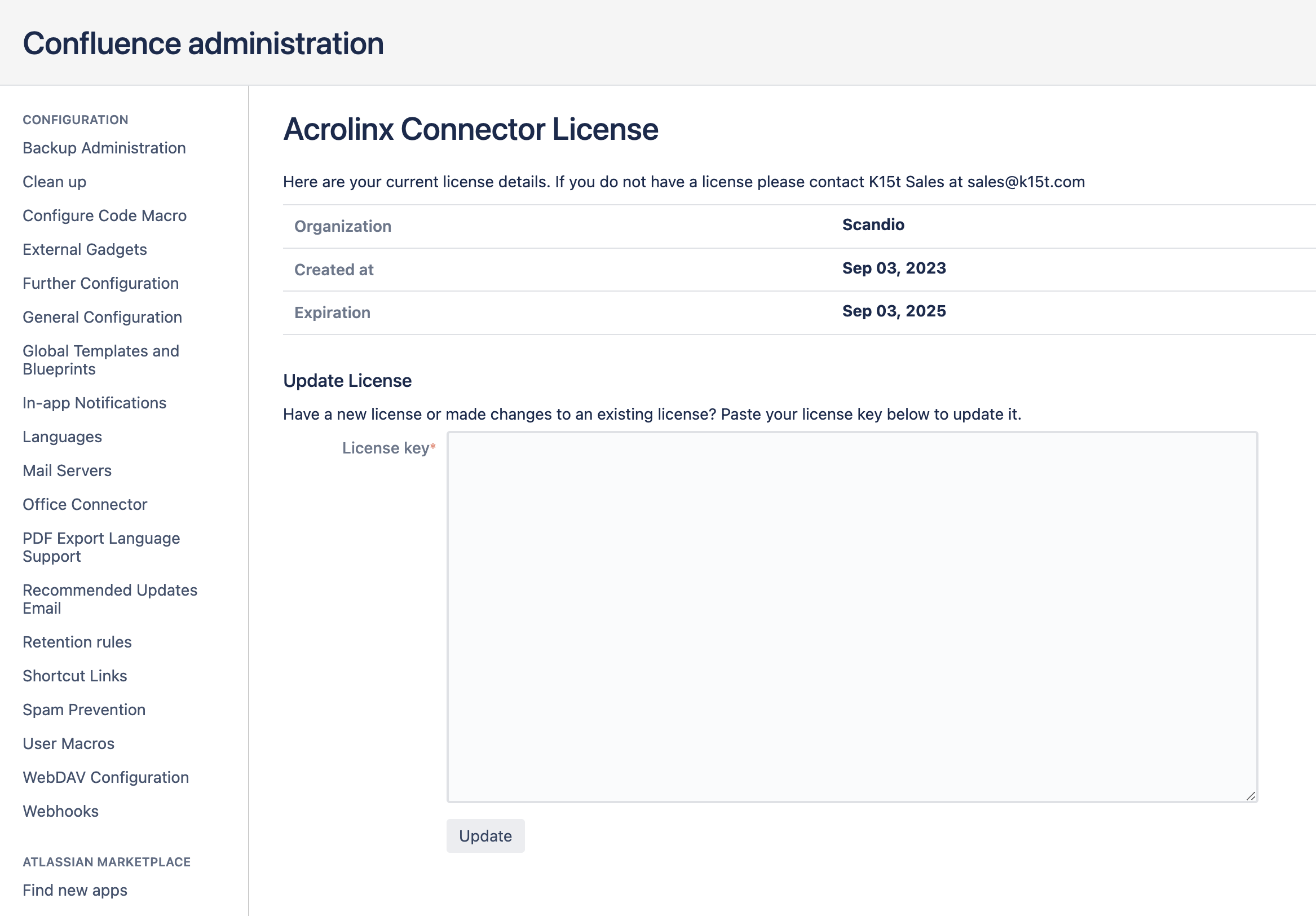Image resolution: width=1316 pixels, height=916 pixels.
Task: Go to Spam Prevention settings
Action: coord(83,710)
